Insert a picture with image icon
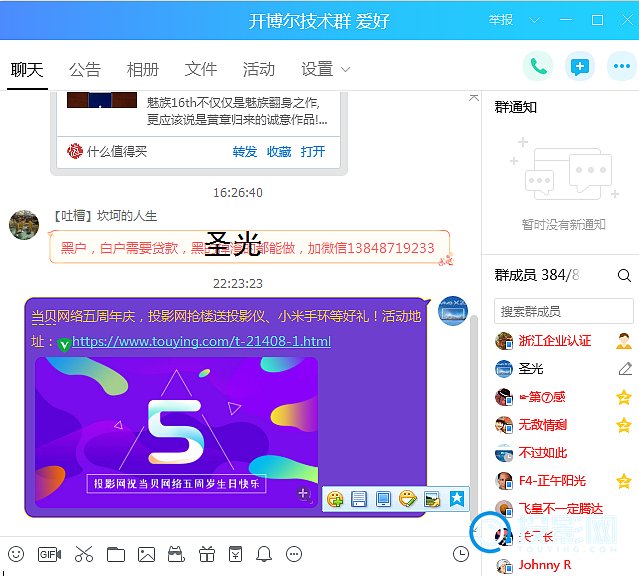This screenshot has width=639, height=576. point(146,554)
